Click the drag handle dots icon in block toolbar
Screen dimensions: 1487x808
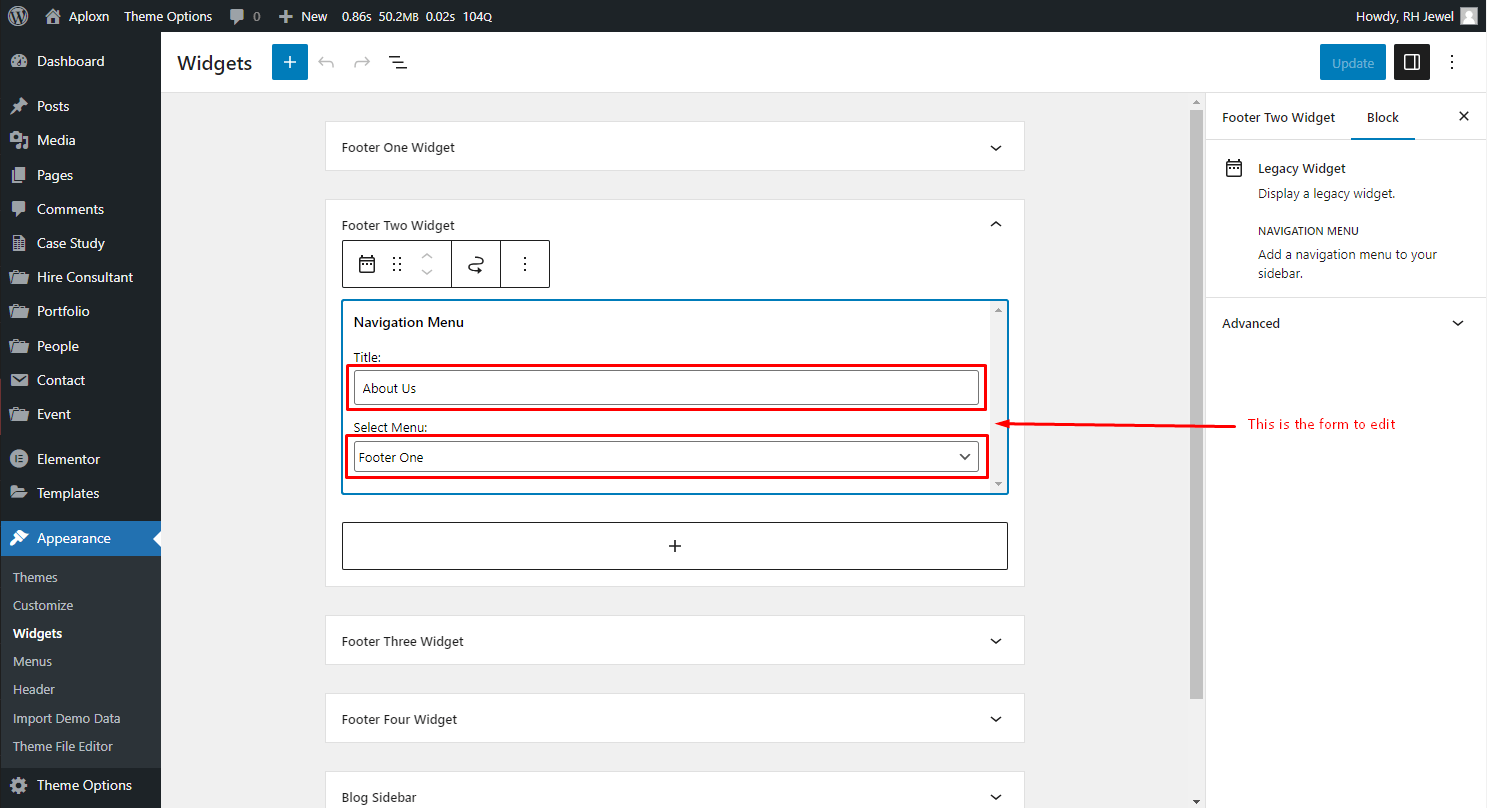(397, 264)
